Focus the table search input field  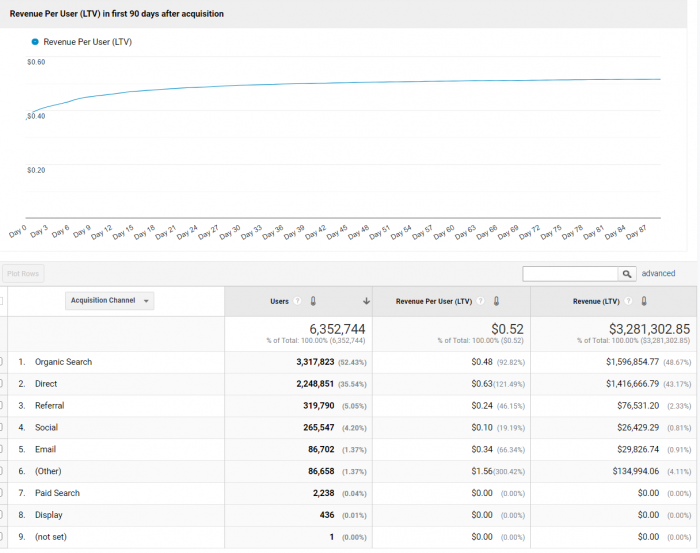coord(569,273)
